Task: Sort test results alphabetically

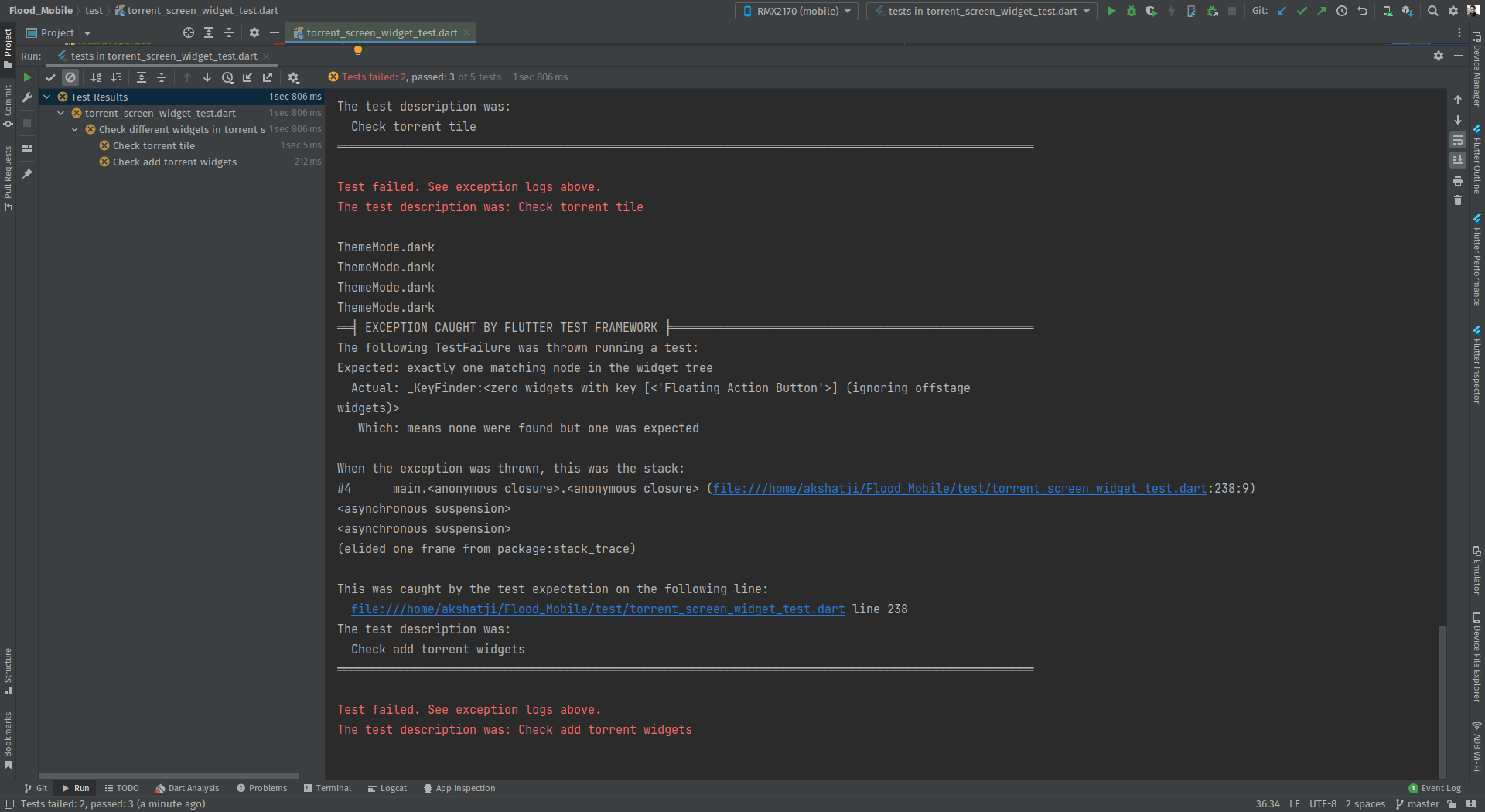Action: [96, 77]
